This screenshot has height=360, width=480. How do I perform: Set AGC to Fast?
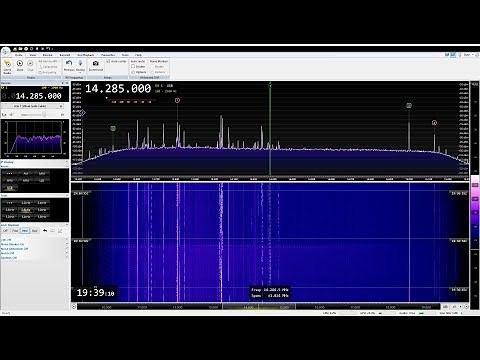tap(15, 231)
